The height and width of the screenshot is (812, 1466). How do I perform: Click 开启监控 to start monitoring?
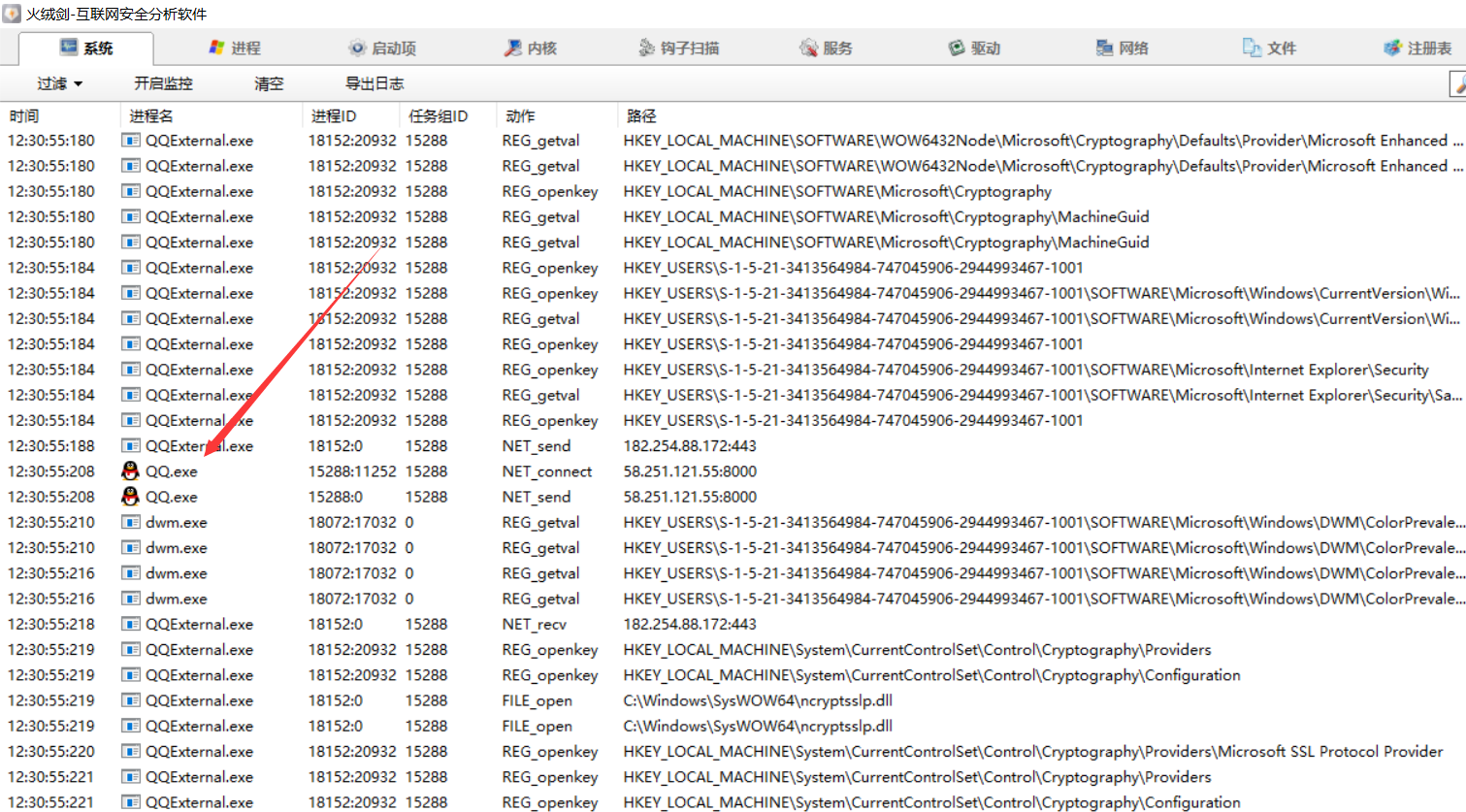pos(163,83)
